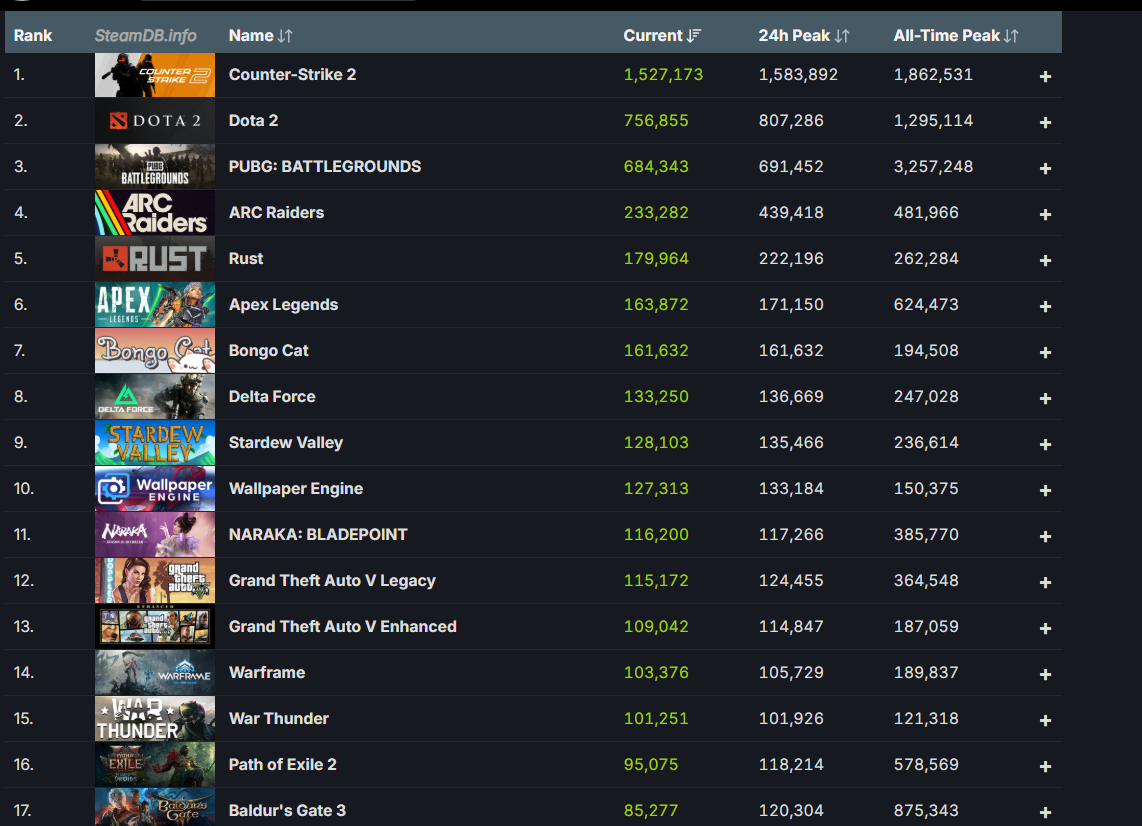Click plus icon for Grand Theft Auto V Legacy
The image size is (1142, 826).
coord(1045,582)
